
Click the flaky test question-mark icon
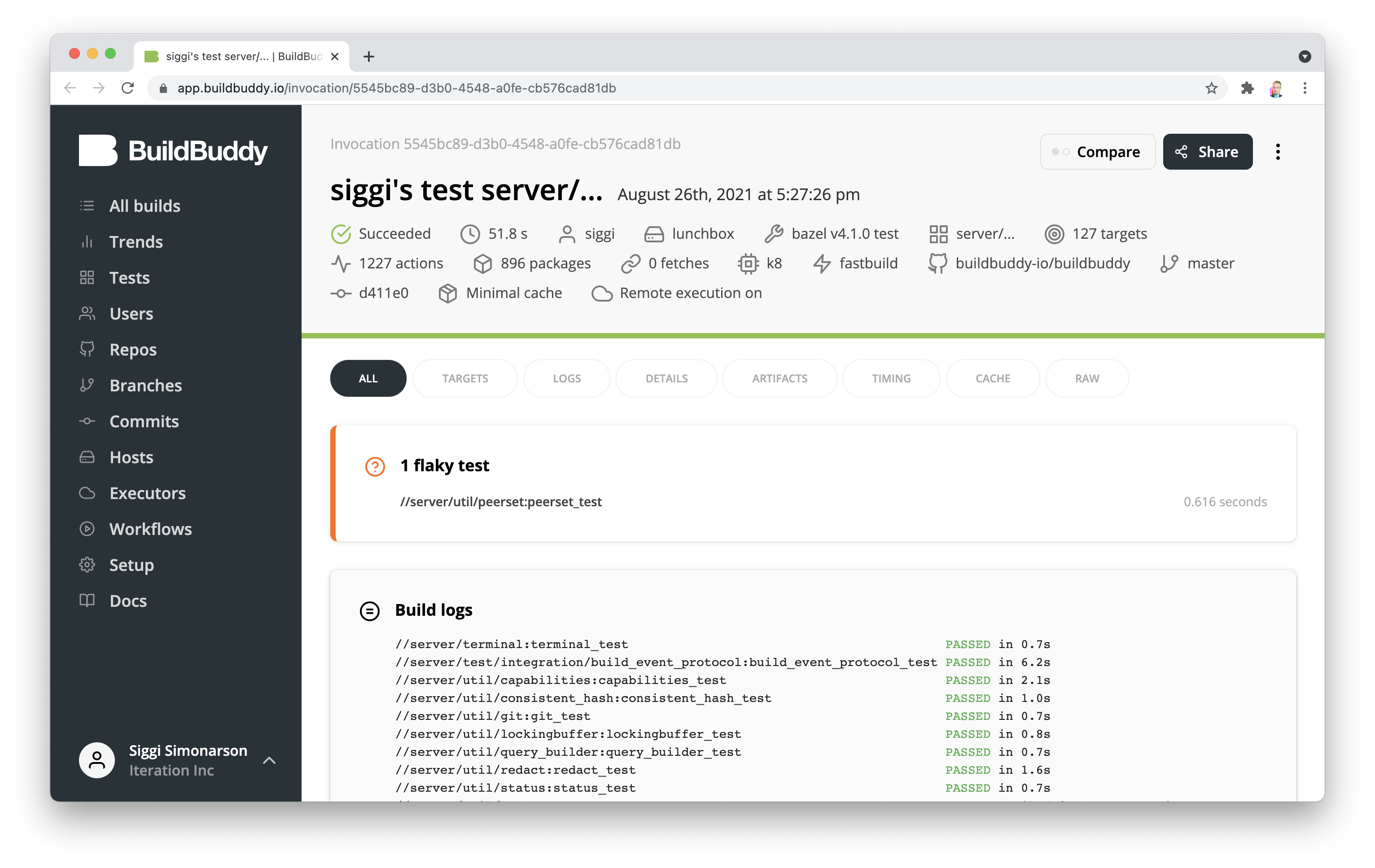(x=375, y=466)
